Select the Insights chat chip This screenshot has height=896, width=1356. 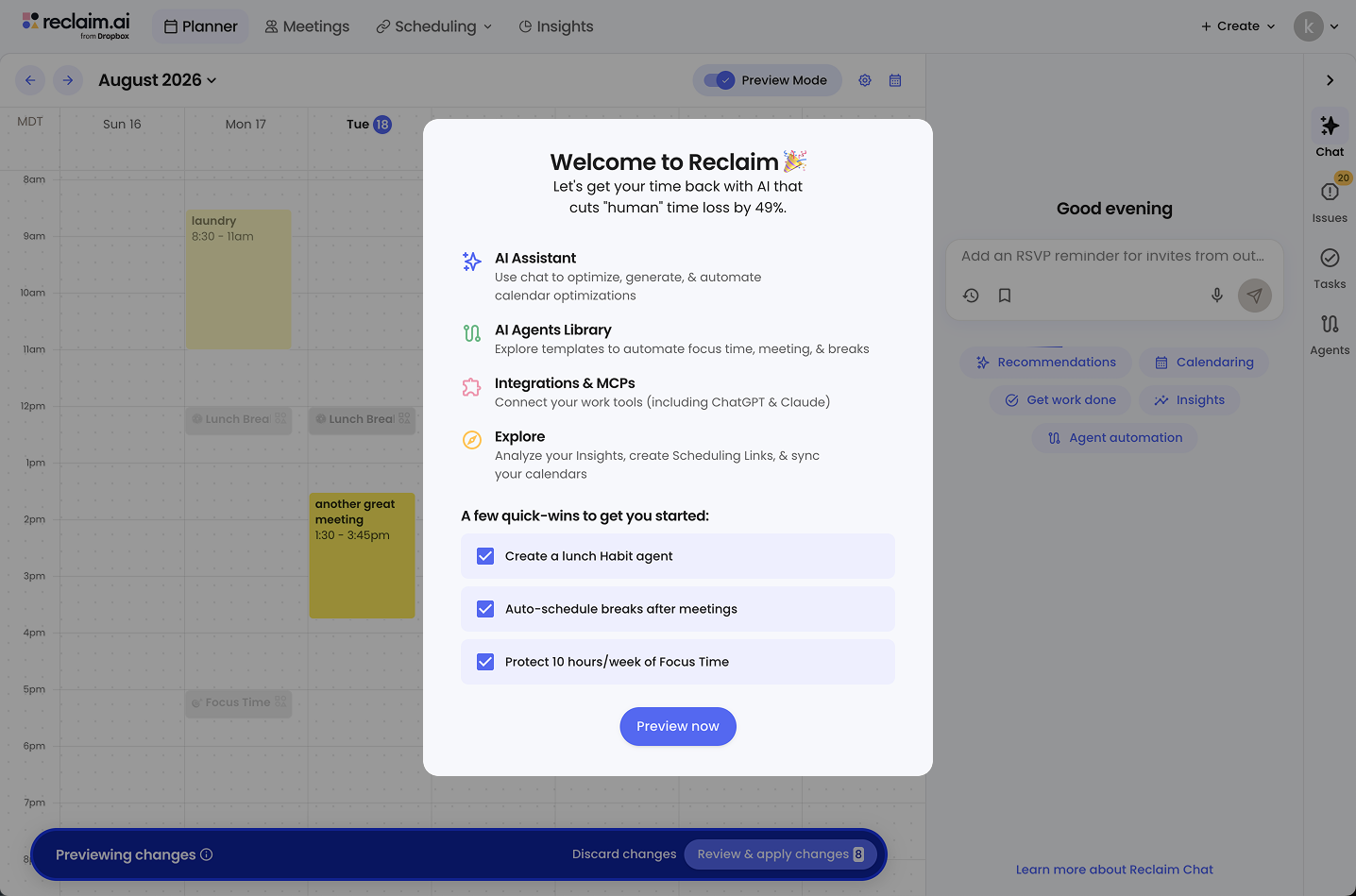(1190, 400)
